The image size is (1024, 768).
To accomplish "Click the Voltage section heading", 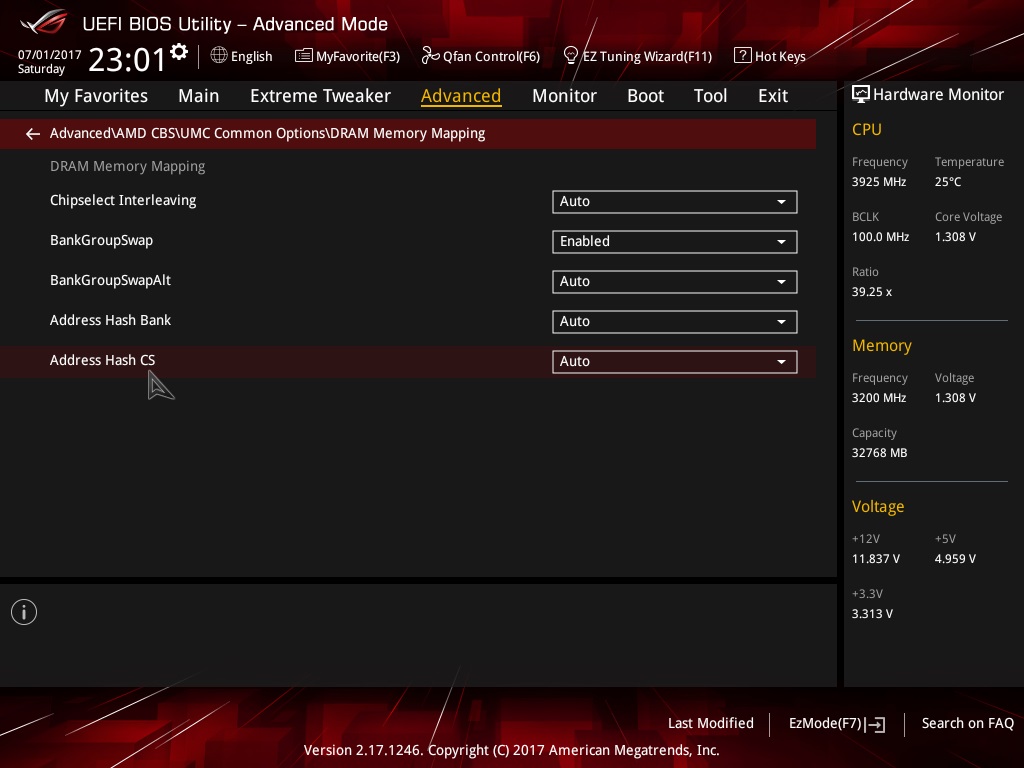I will tap(878, 507).
